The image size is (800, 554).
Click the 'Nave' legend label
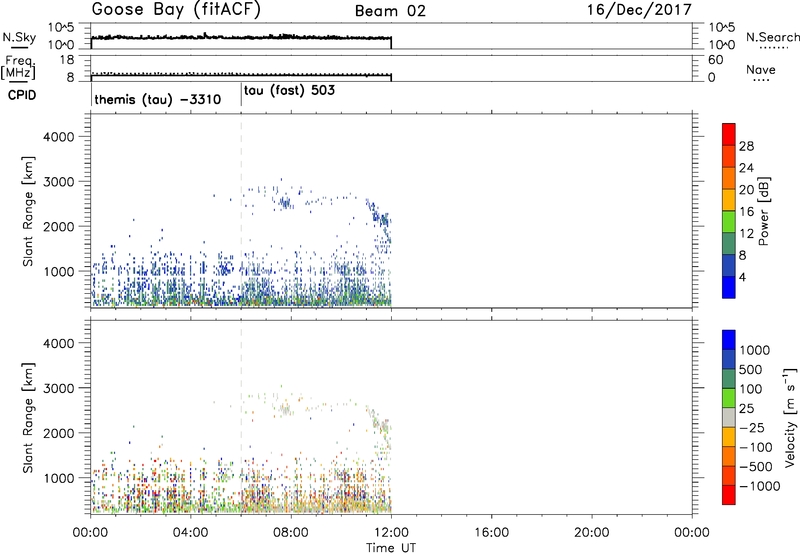point(761,70)
